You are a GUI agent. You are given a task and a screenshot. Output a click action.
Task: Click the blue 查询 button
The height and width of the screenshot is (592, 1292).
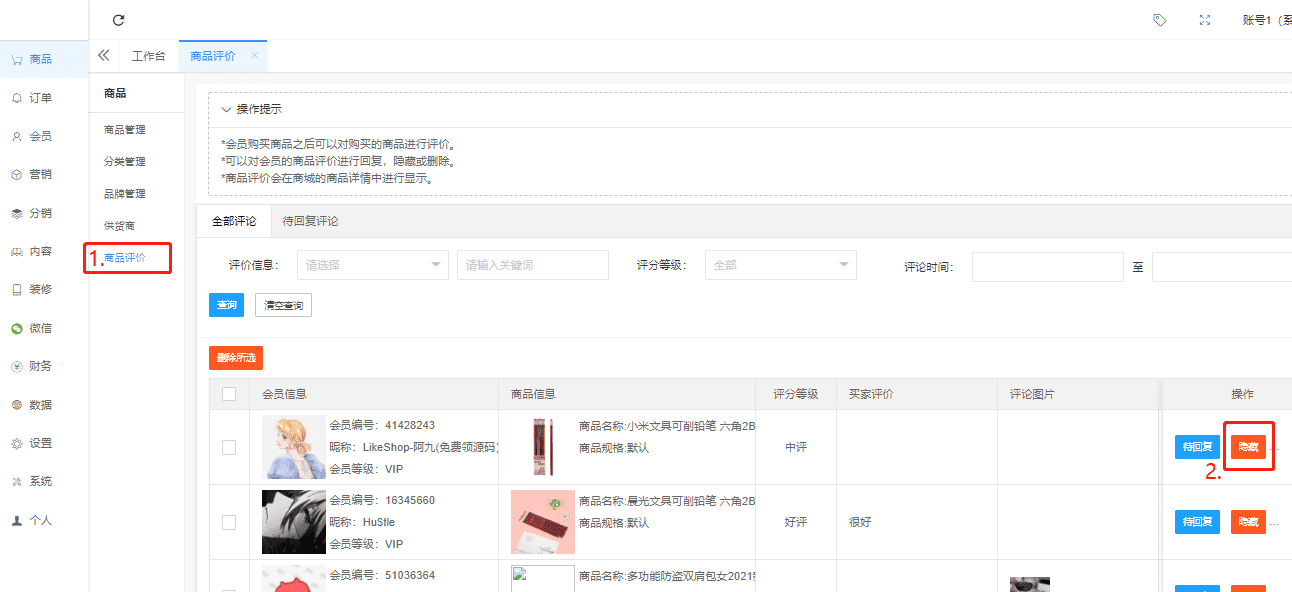[226, 305]
